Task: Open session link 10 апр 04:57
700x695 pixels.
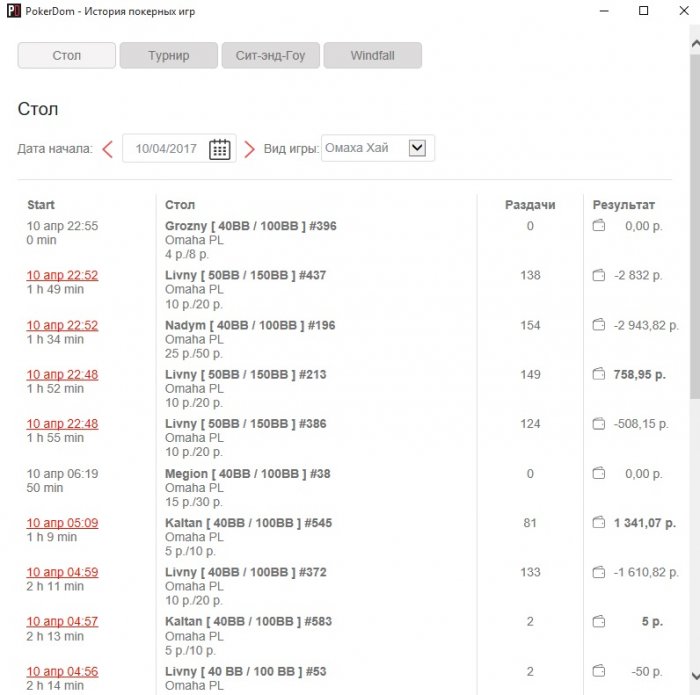Action: point(62,622)
